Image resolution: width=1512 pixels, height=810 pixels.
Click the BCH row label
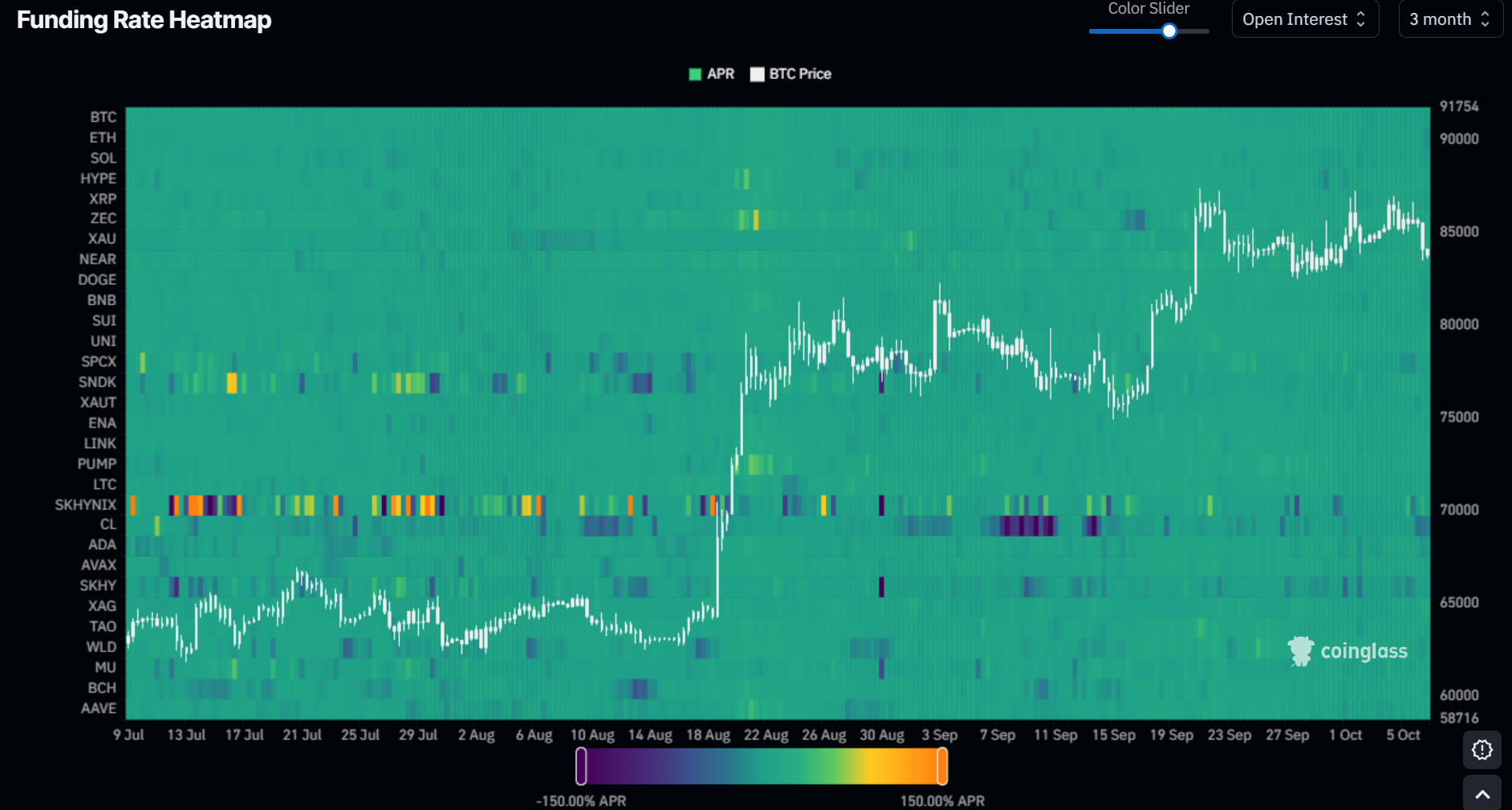click(x=102, y=688)
